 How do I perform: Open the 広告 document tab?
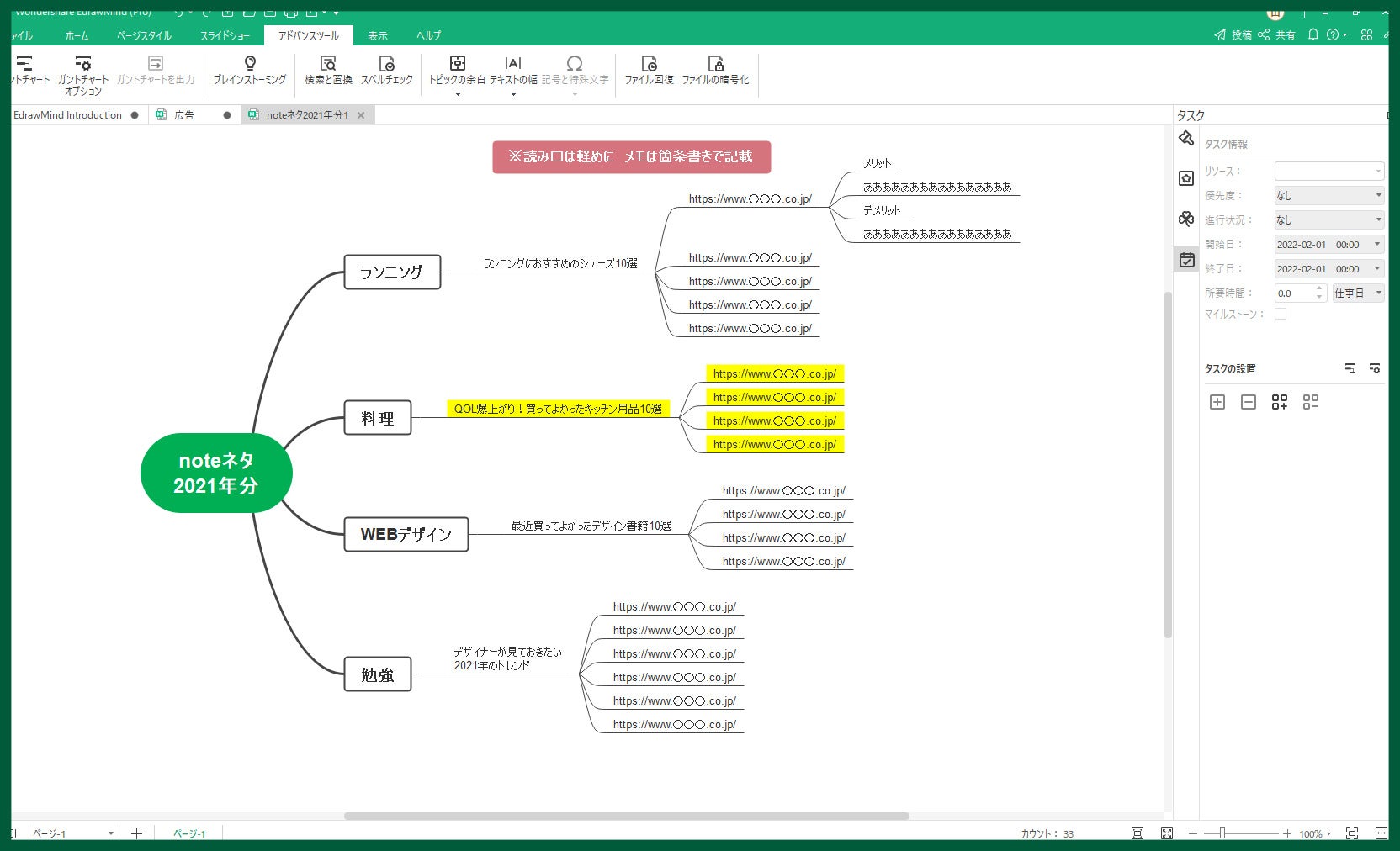[184, 115]
